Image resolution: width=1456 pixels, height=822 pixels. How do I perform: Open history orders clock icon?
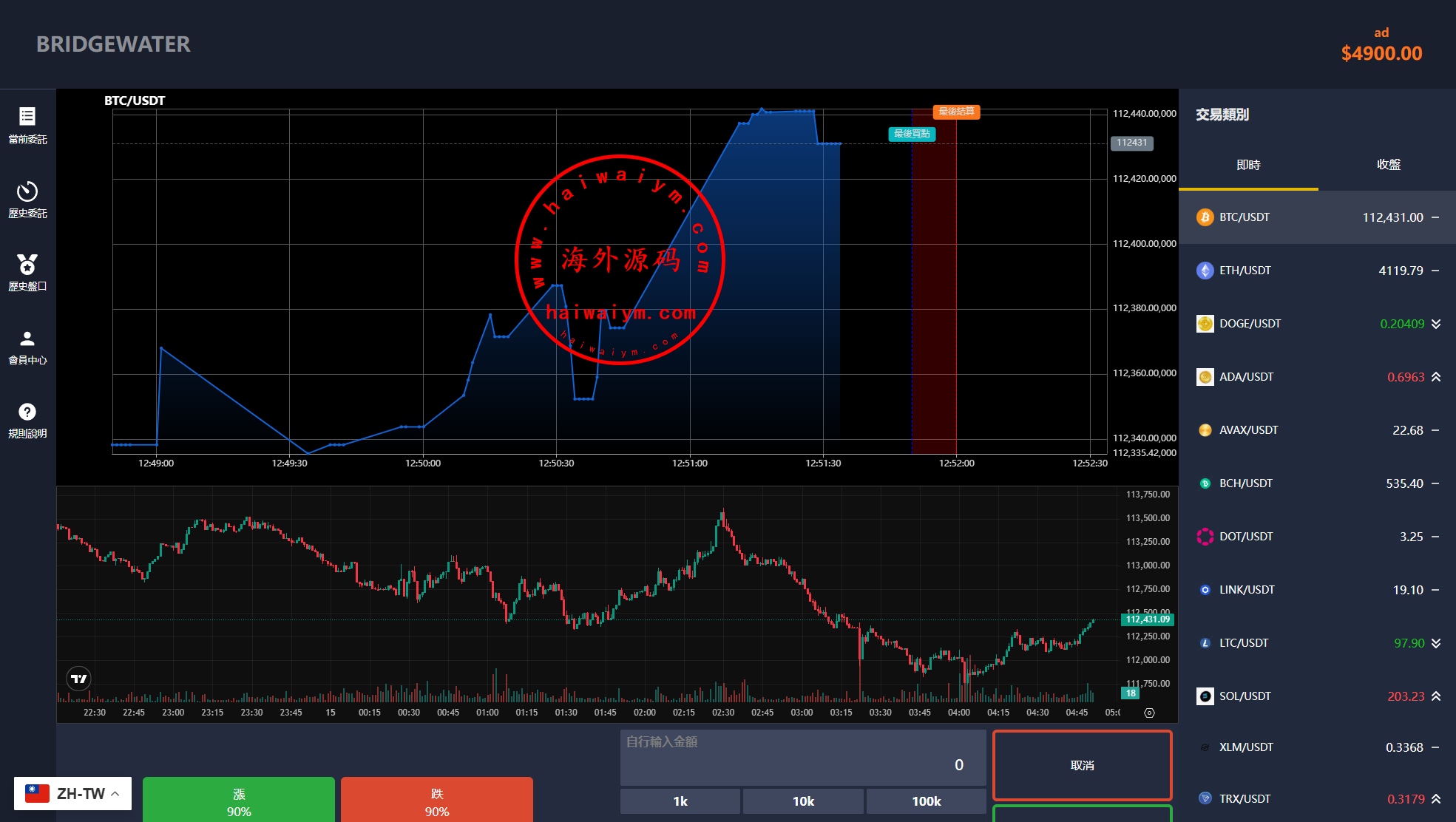coord(27,191)
